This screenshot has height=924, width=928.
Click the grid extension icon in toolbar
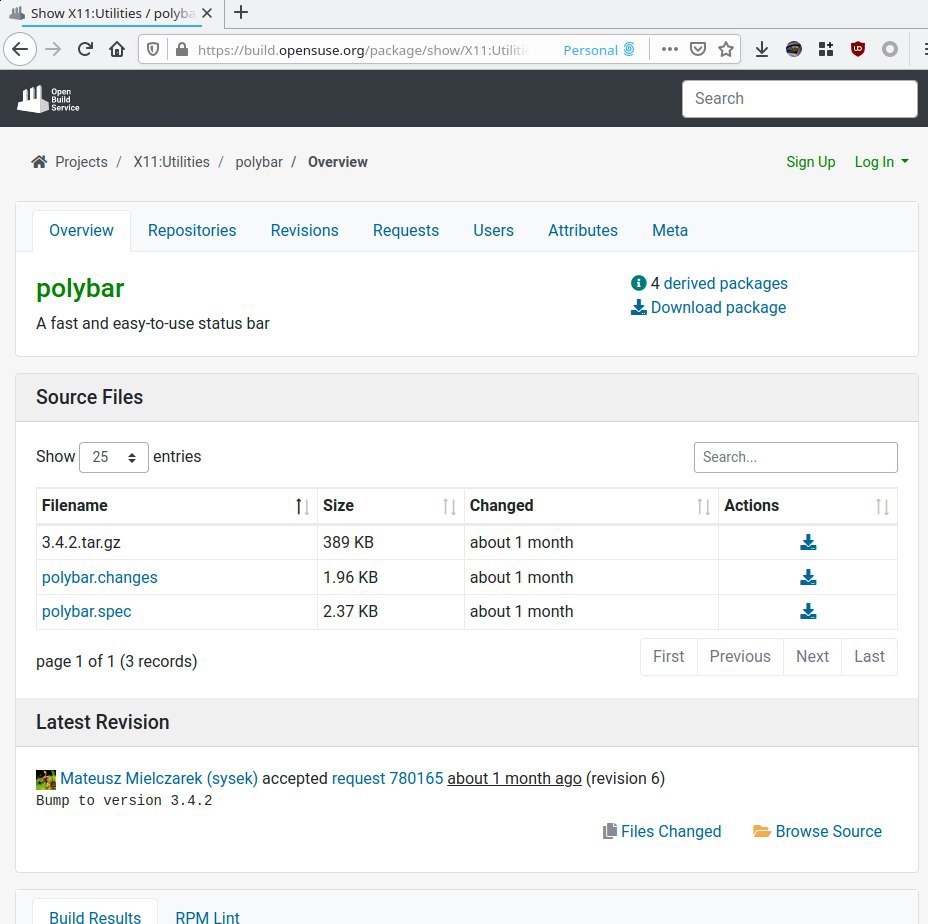click(x=826, y=50)
